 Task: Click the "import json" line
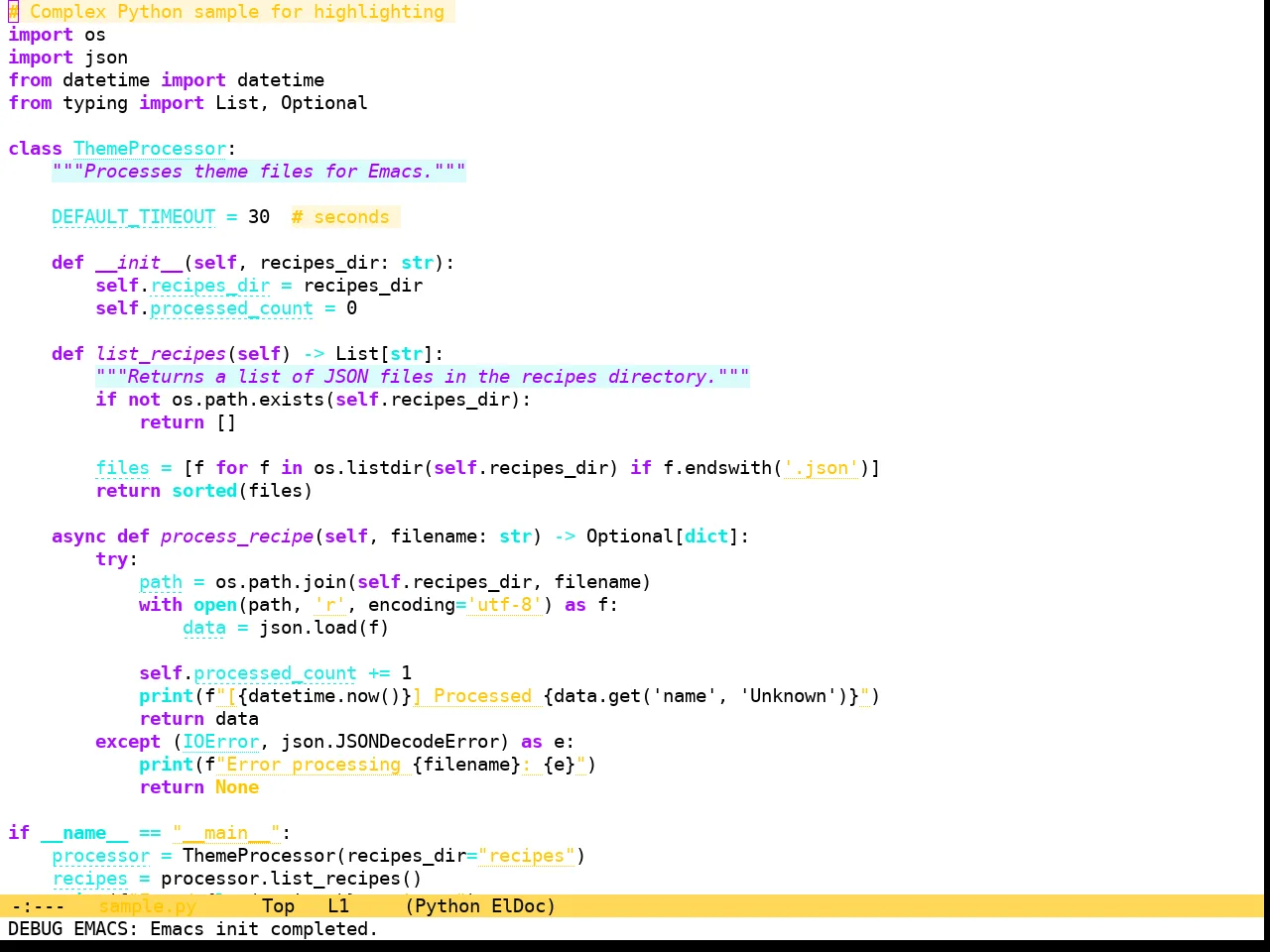click(67, 58)
